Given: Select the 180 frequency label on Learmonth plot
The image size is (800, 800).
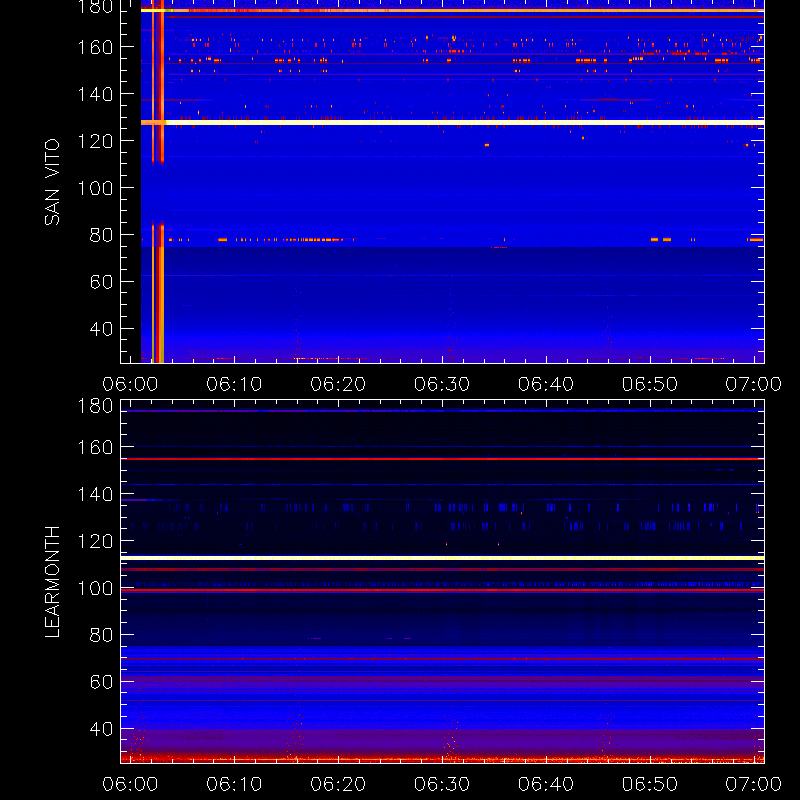Looking at the screenshot, I should pos(95,406).
